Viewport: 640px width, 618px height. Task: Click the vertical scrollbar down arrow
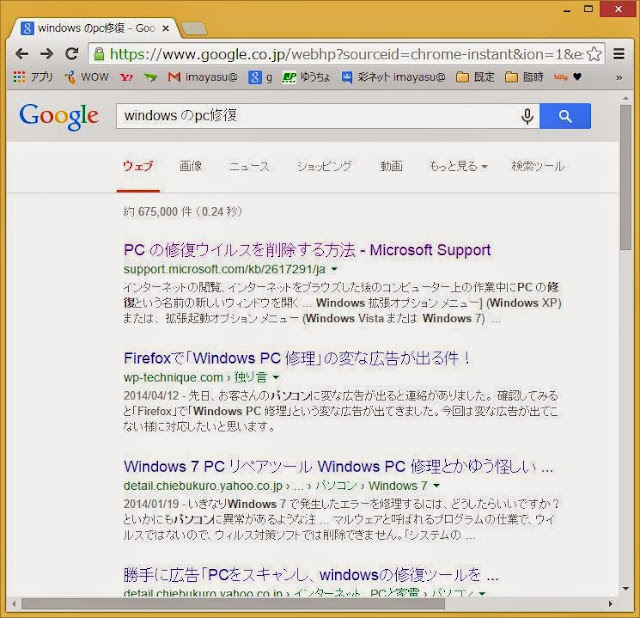coord(625,588)
